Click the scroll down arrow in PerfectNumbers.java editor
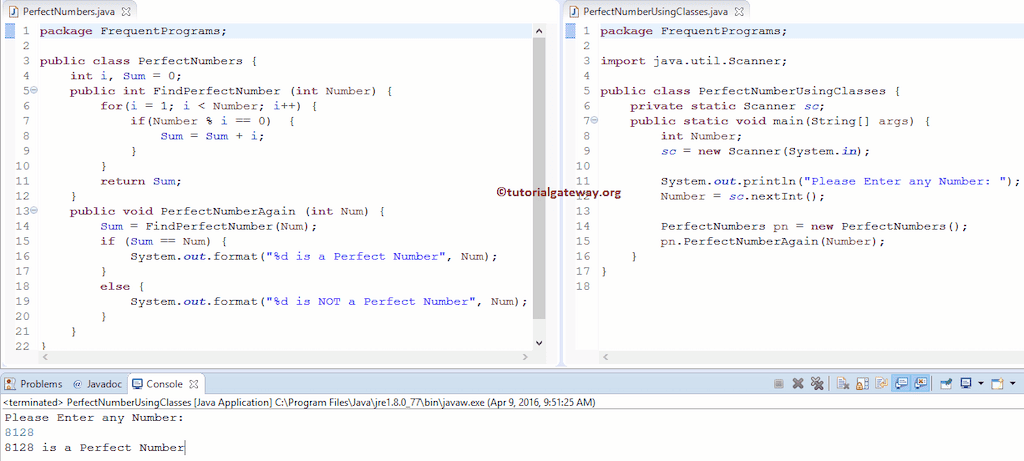This screenshot has height=461, width=1024. pos(539,342)
